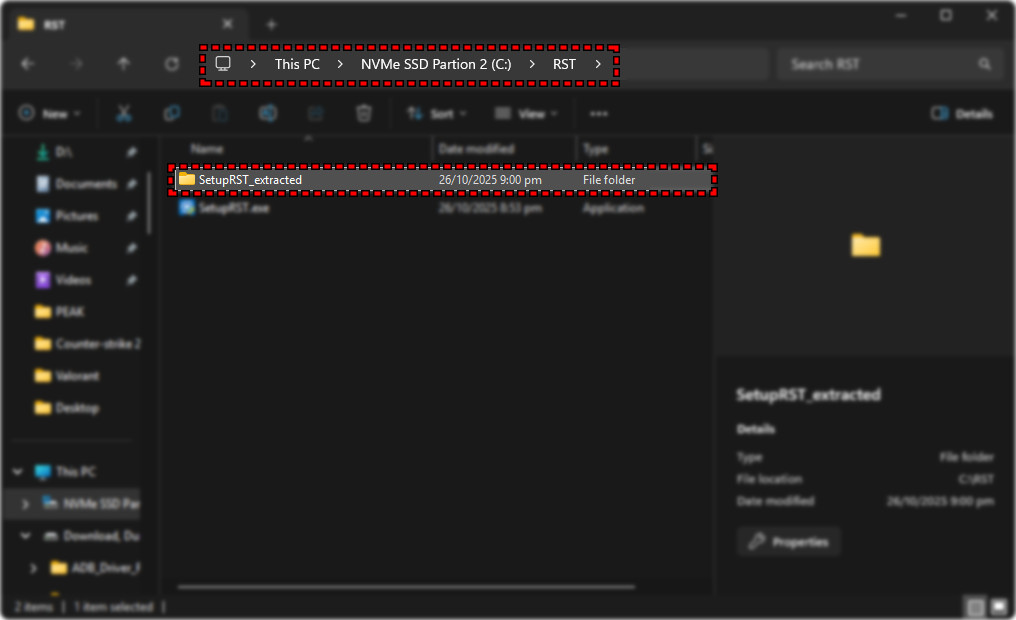Open the New item dropdown
Viewport: 1016px width, 620px height.
(50, 113)
